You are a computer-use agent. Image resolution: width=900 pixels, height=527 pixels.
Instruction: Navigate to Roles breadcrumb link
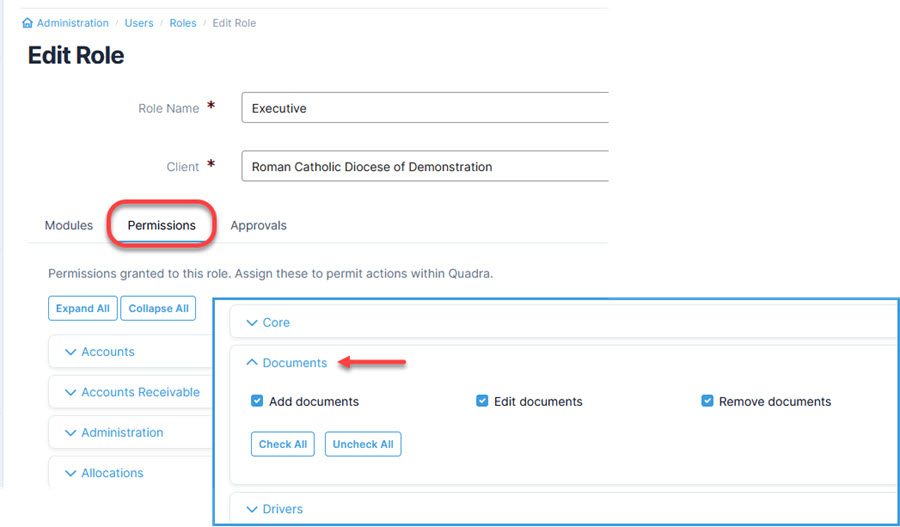pyautogui.click(x=183, y=23)
